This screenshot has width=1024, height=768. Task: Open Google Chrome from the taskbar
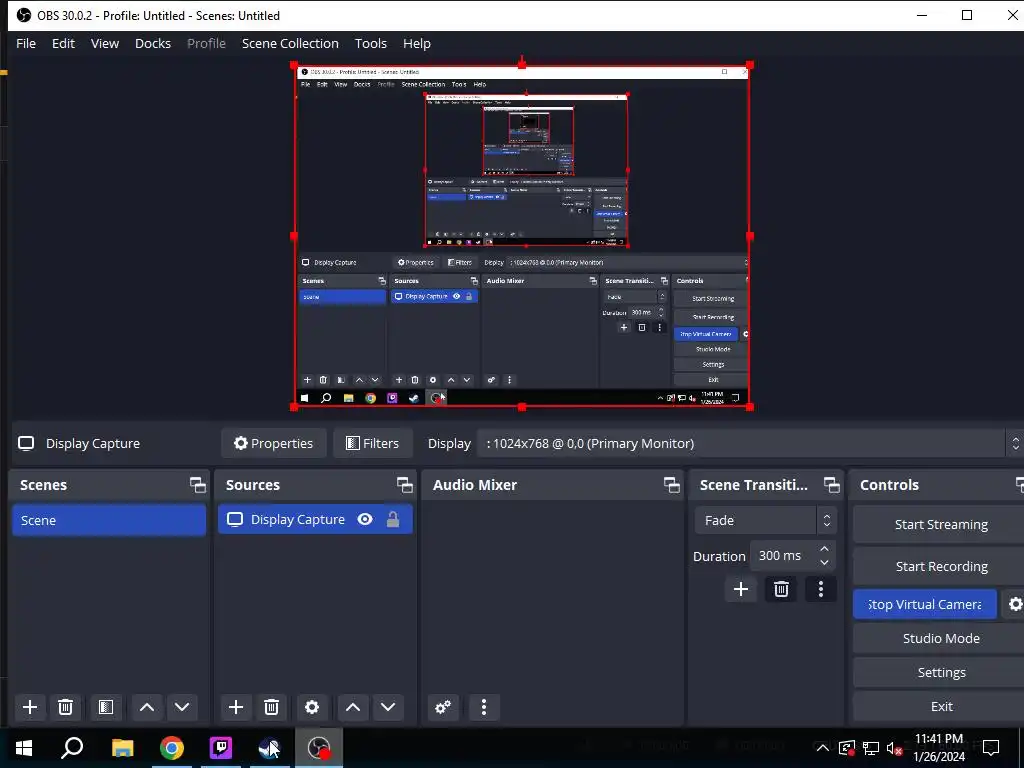172,748
